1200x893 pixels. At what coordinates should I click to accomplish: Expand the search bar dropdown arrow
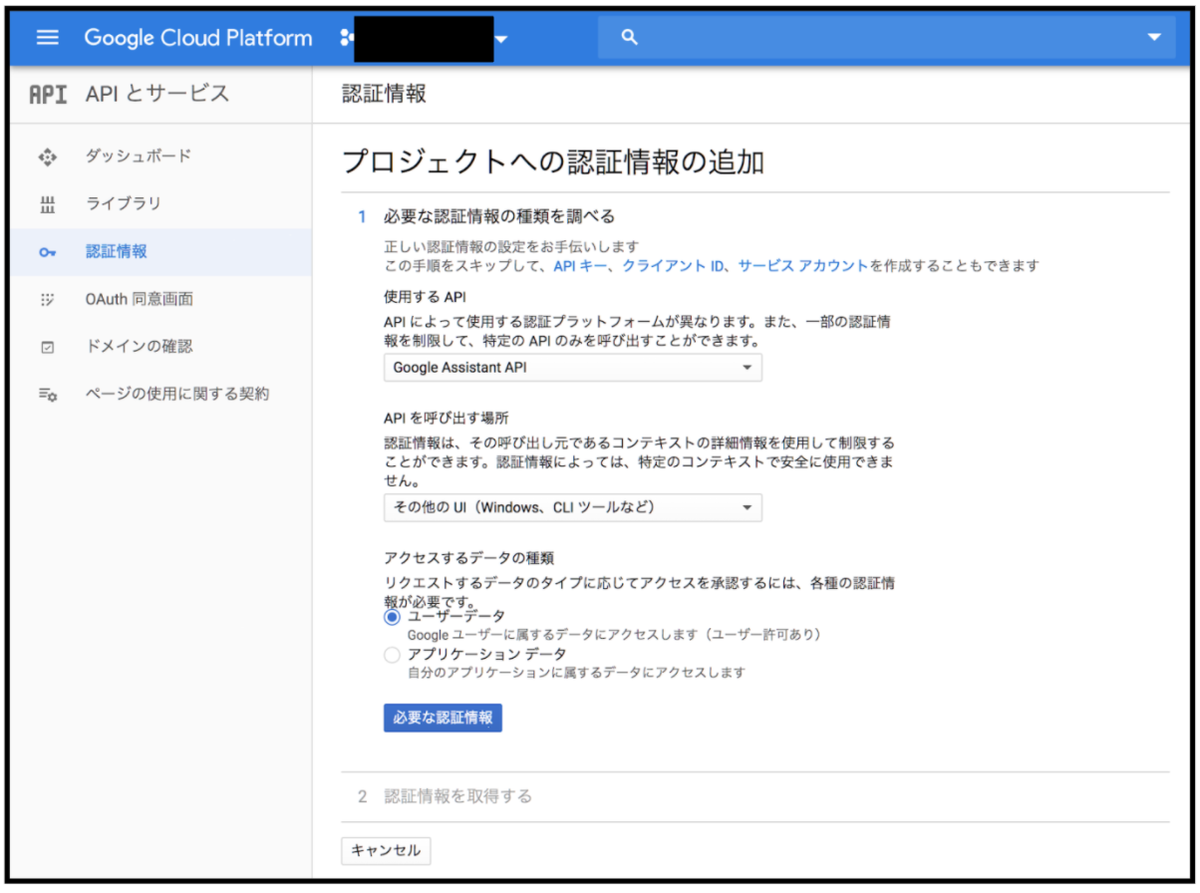(x=1155, y=38)
